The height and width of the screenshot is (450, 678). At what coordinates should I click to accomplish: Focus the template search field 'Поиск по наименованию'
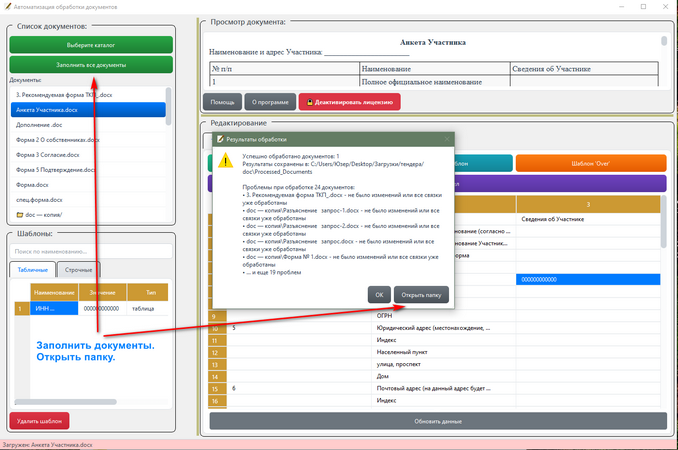(x=91, y=251)
